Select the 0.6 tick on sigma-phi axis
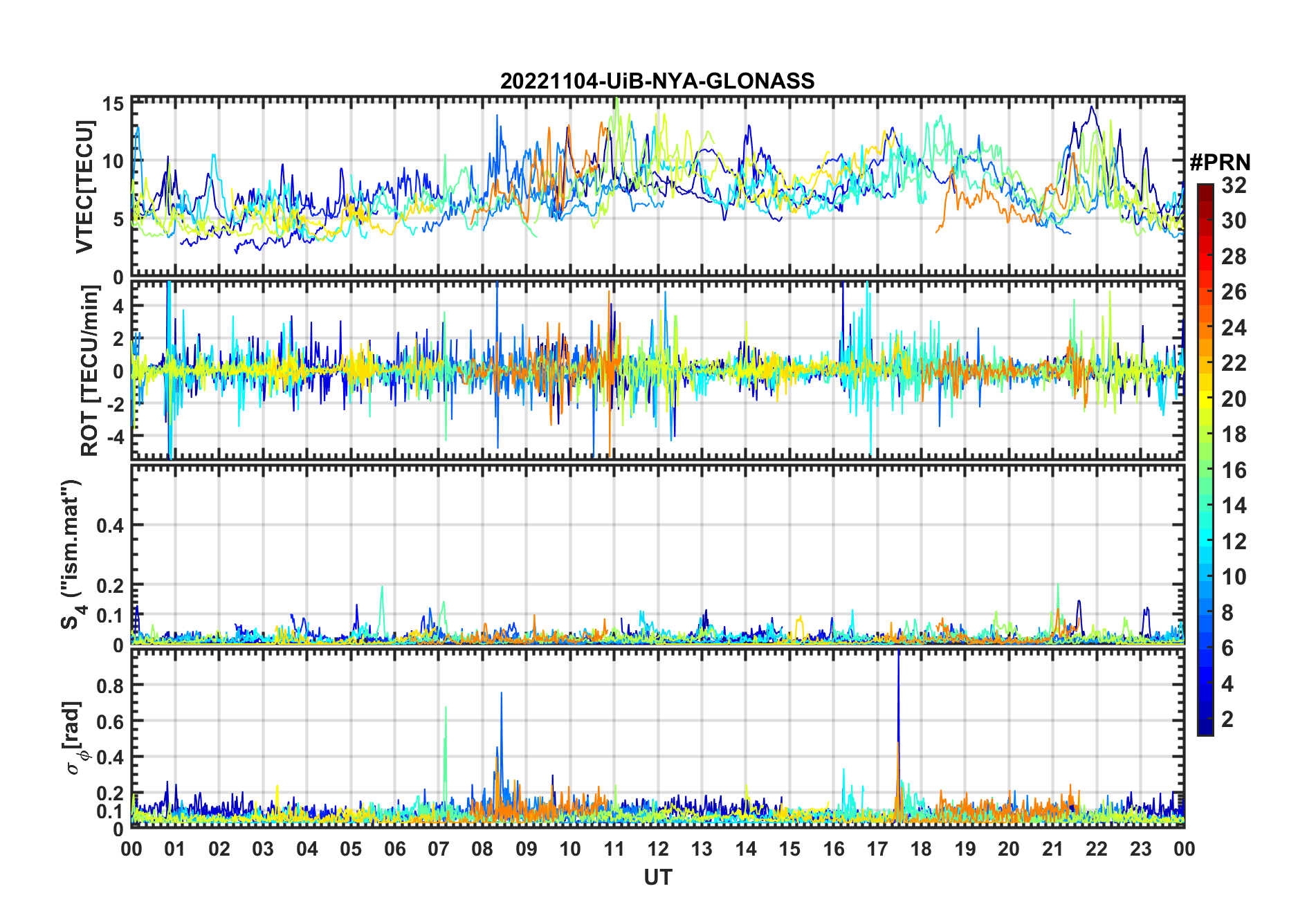 click(111, 721)
